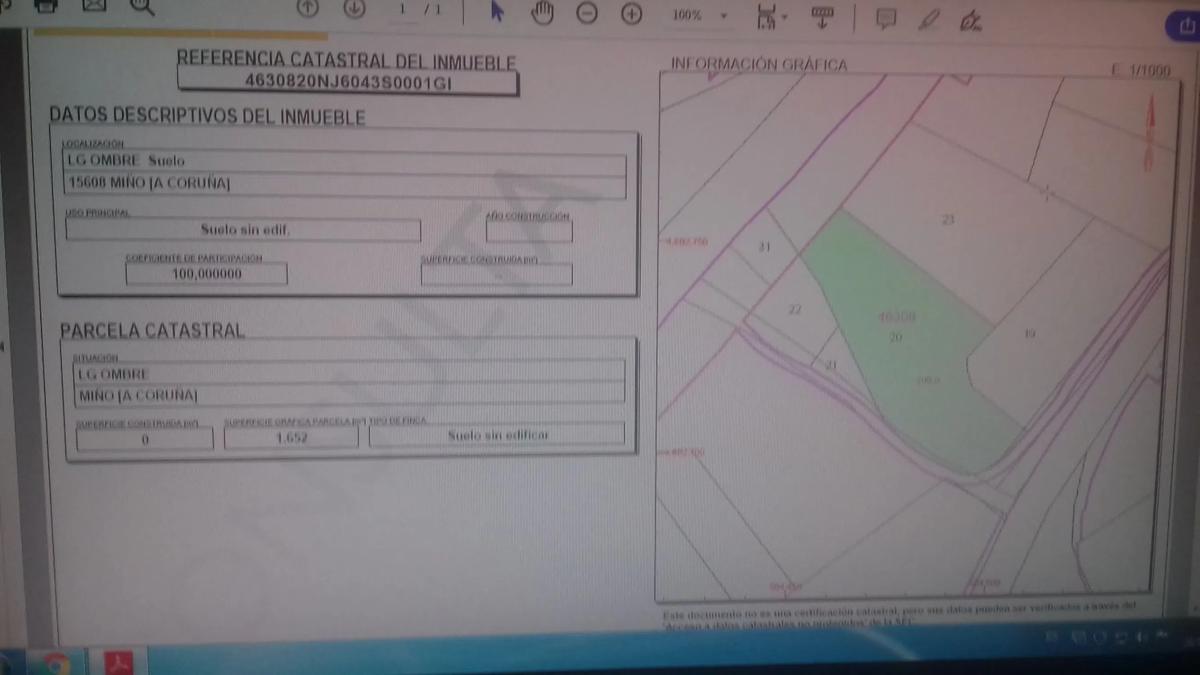Activate the Hand pan tool
The image size is (1200, 675).
coord(542,13)
